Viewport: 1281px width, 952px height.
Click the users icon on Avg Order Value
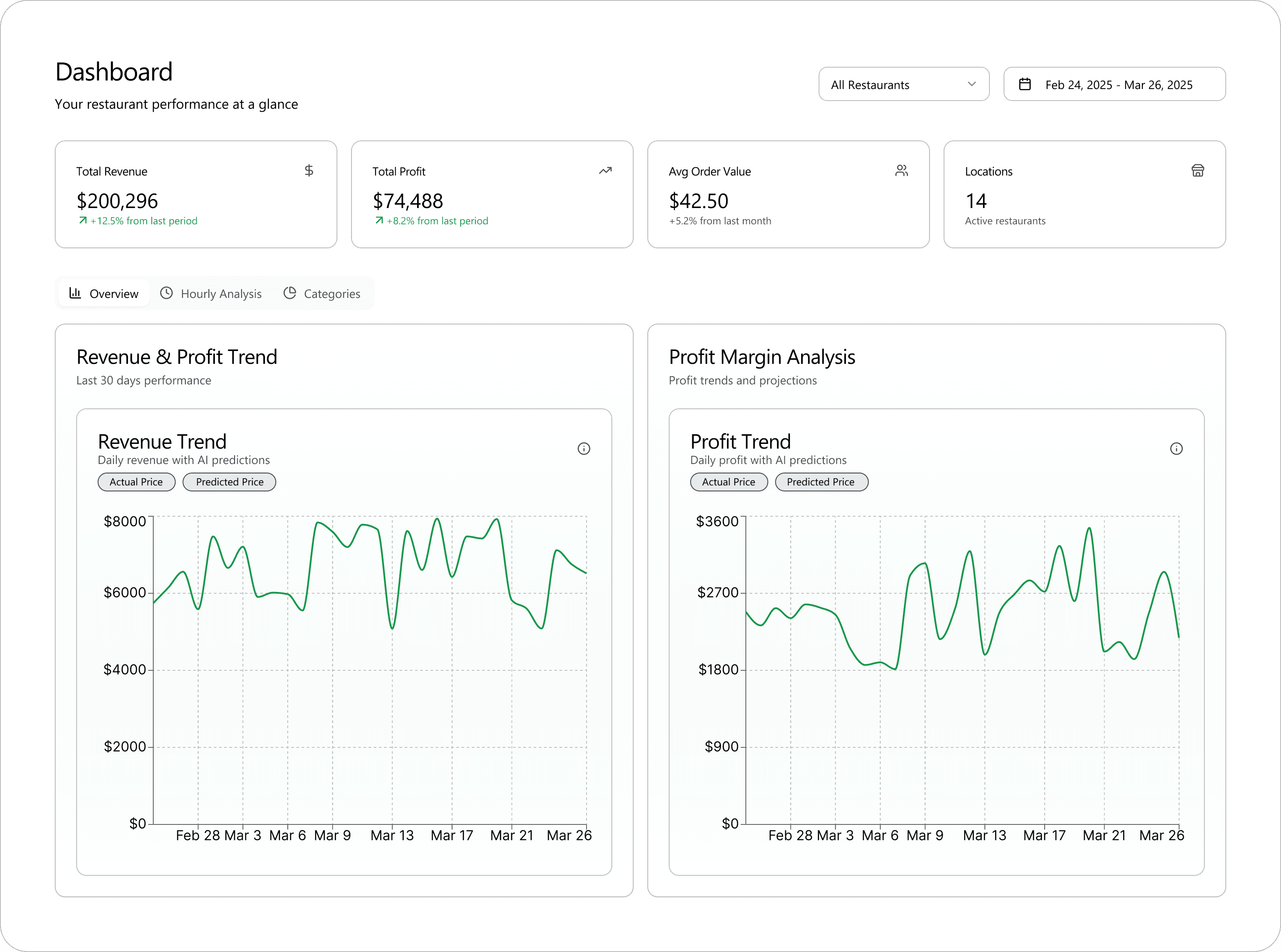901,170
